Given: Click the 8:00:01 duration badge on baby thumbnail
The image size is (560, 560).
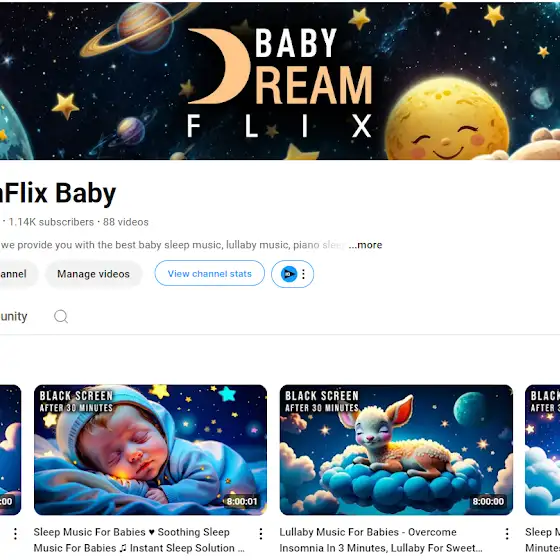Looking at the screenshot, I should pos(242,501).
